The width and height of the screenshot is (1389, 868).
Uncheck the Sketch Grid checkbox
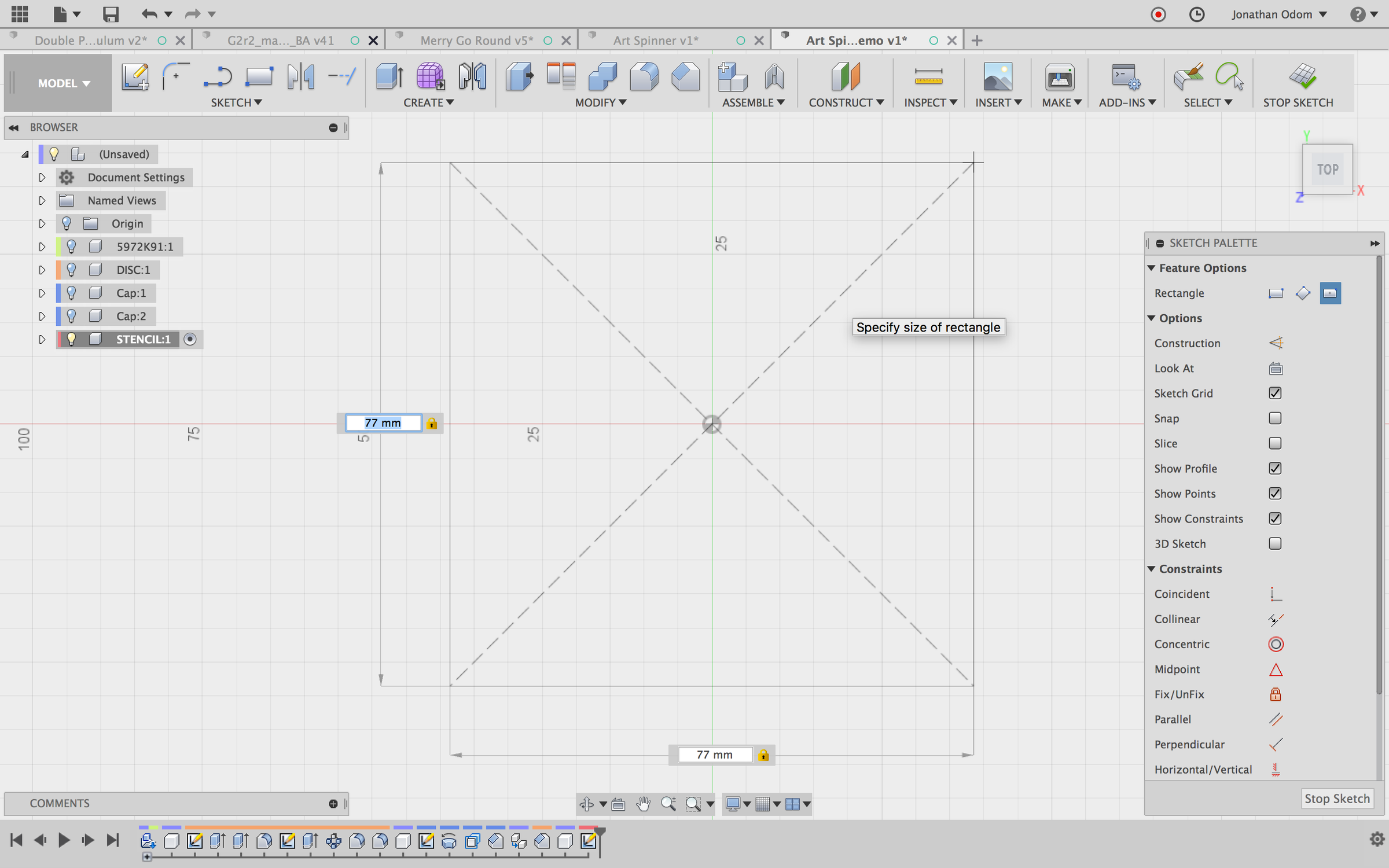point(1275,393)
